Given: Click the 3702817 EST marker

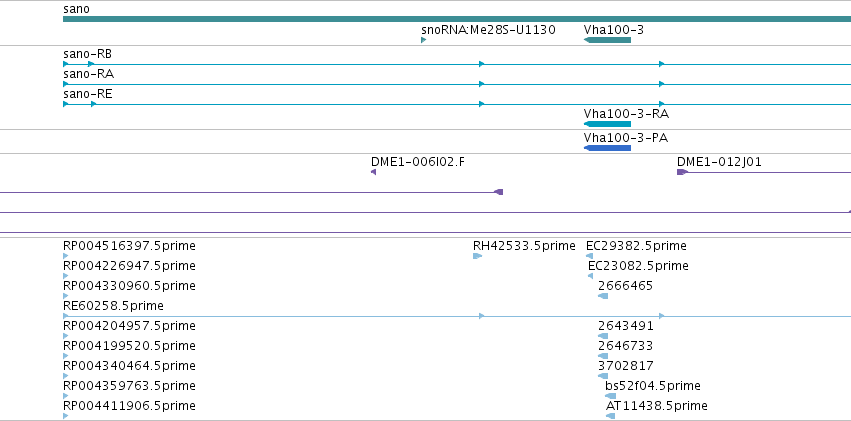Looking at the screenshot, I should tap(603, 376).
